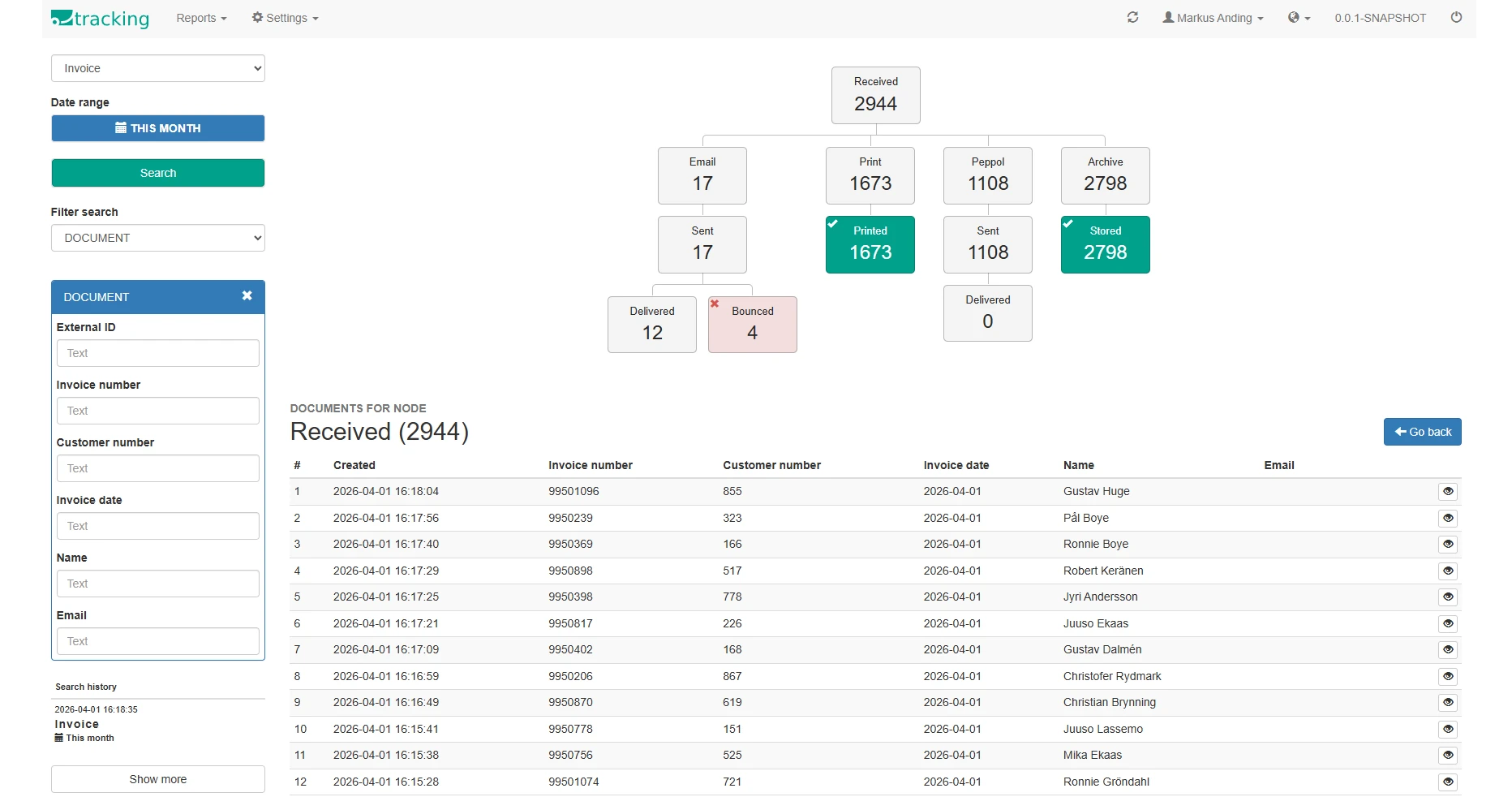The height and width of the screenshot is (797, 1512).
Task: View document for Ronnie Gröndahl
Action: 1447,782
